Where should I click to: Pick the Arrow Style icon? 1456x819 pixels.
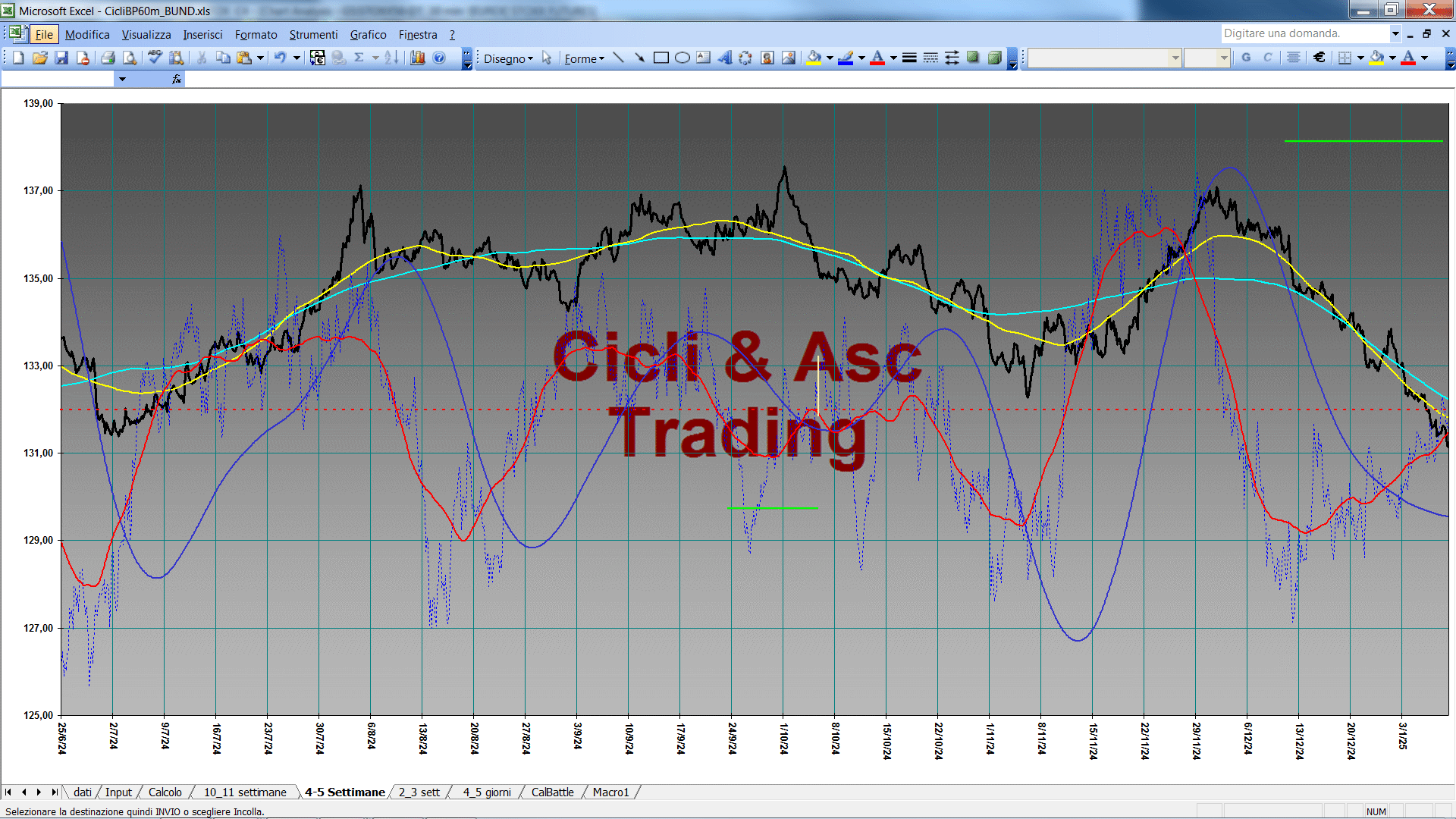pyautogui.click(x=952, y=58)
